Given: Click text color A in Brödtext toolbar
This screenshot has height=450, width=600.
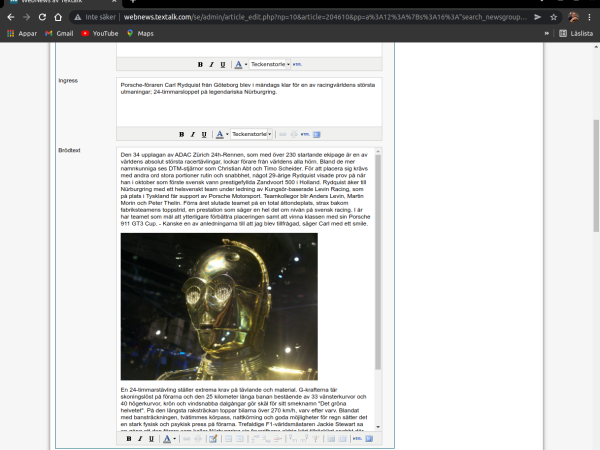Looking at the screenshot, I should point(167,439).
